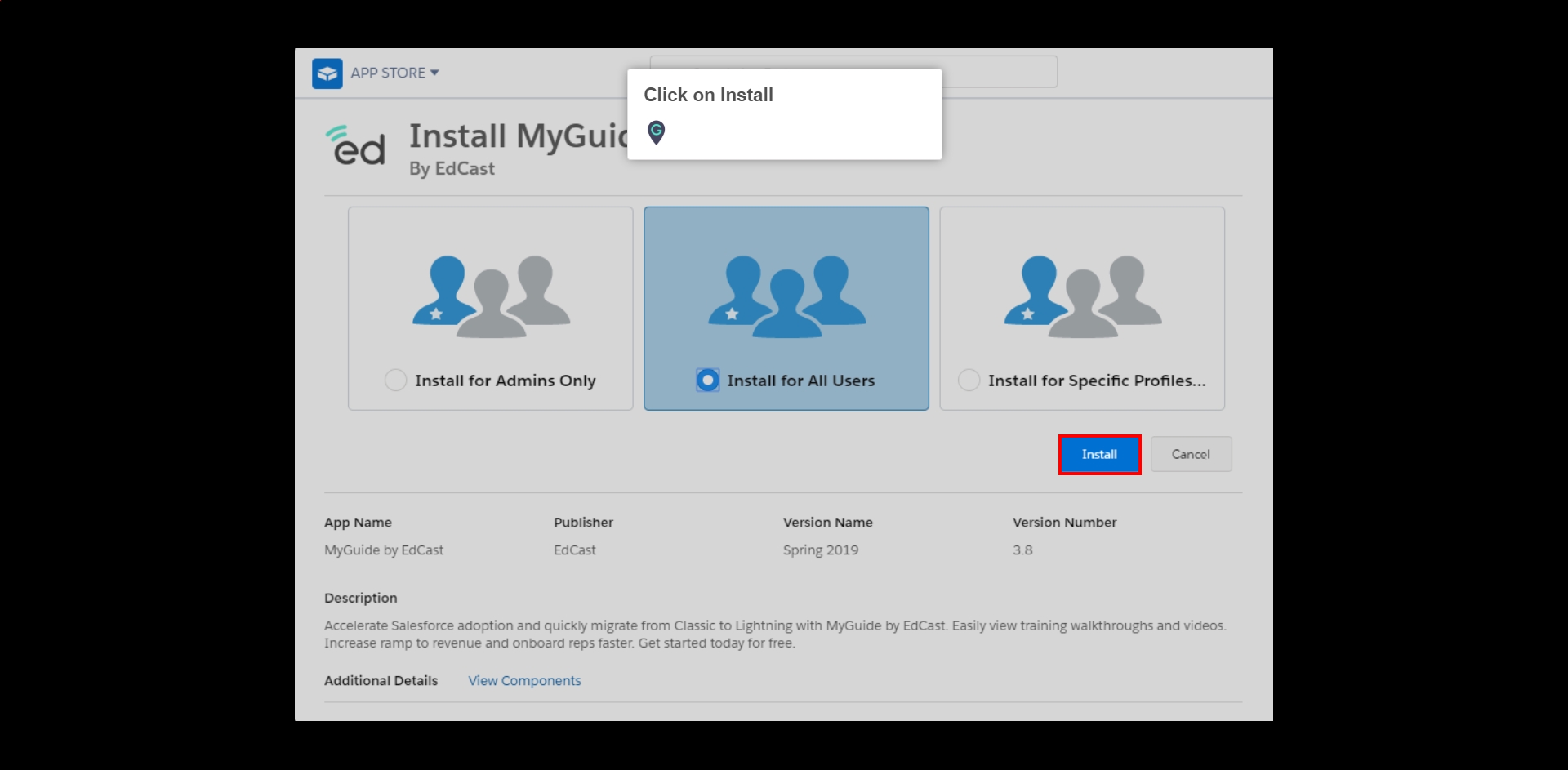Click the 'MyGuide by EdCast' app name value

coord(384,550)
